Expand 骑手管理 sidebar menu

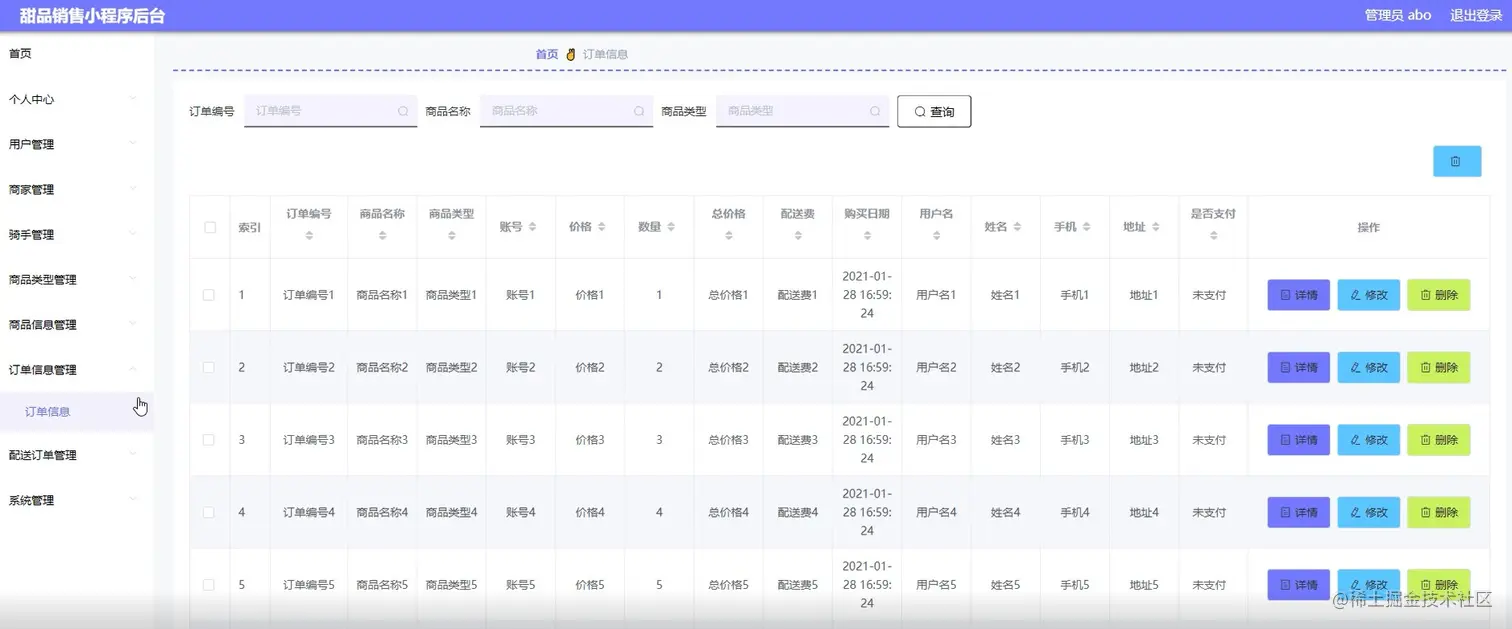[77, 235]
